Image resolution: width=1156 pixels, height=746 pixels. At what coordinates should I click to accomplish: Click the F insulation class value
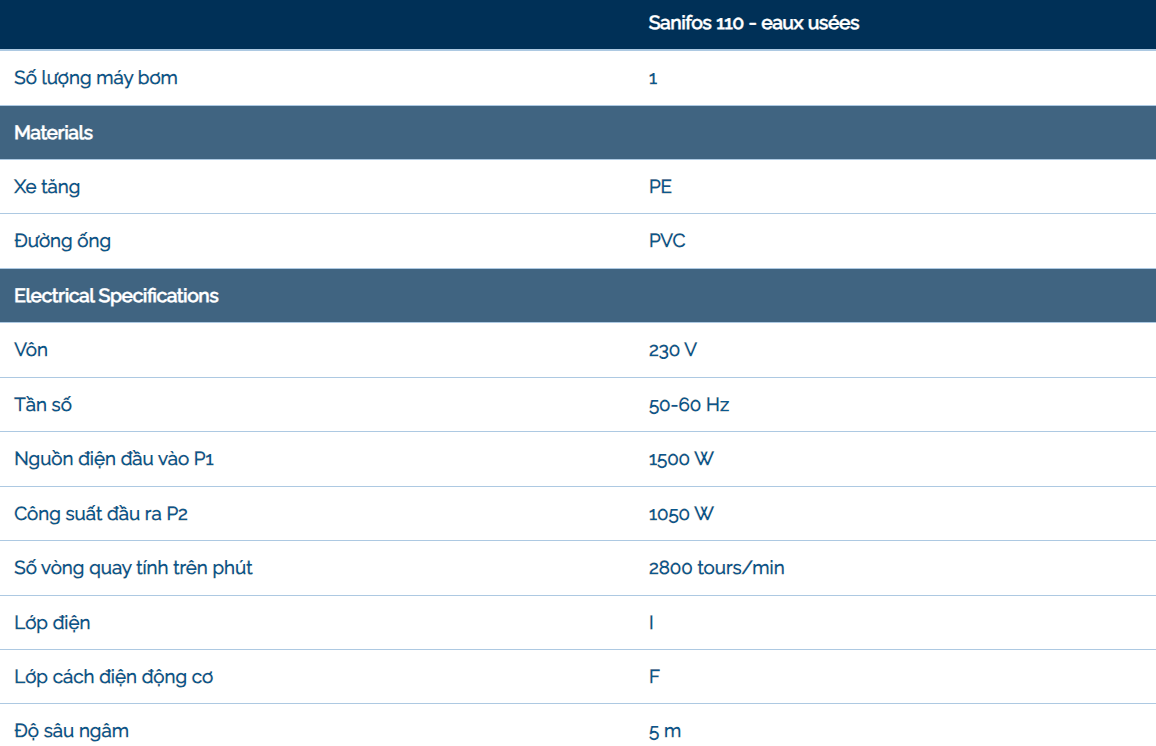(654, 677)
